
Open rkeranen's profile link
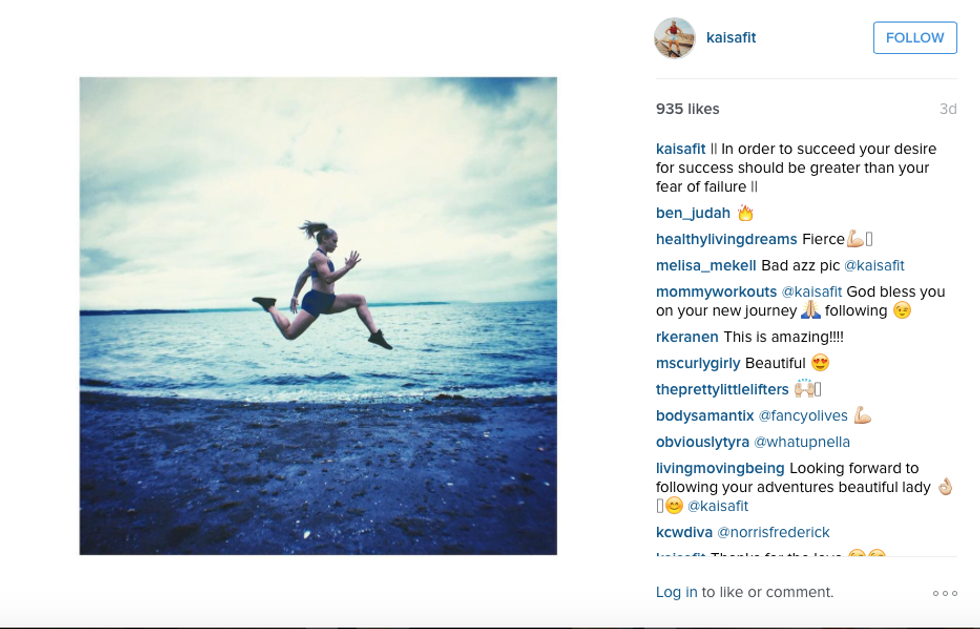point(687,337)
